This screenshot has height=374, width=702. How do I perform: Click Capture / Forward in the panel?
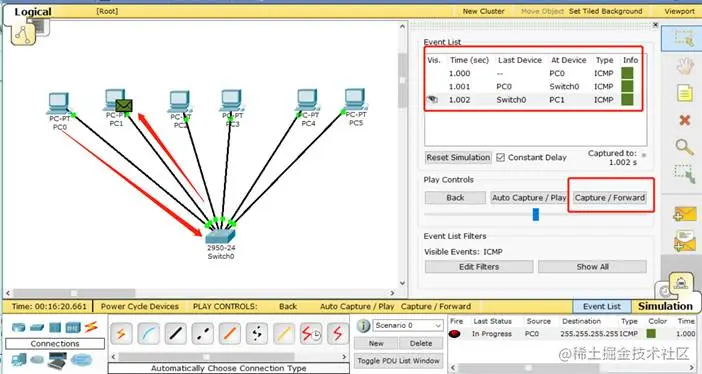pos(610,198)
